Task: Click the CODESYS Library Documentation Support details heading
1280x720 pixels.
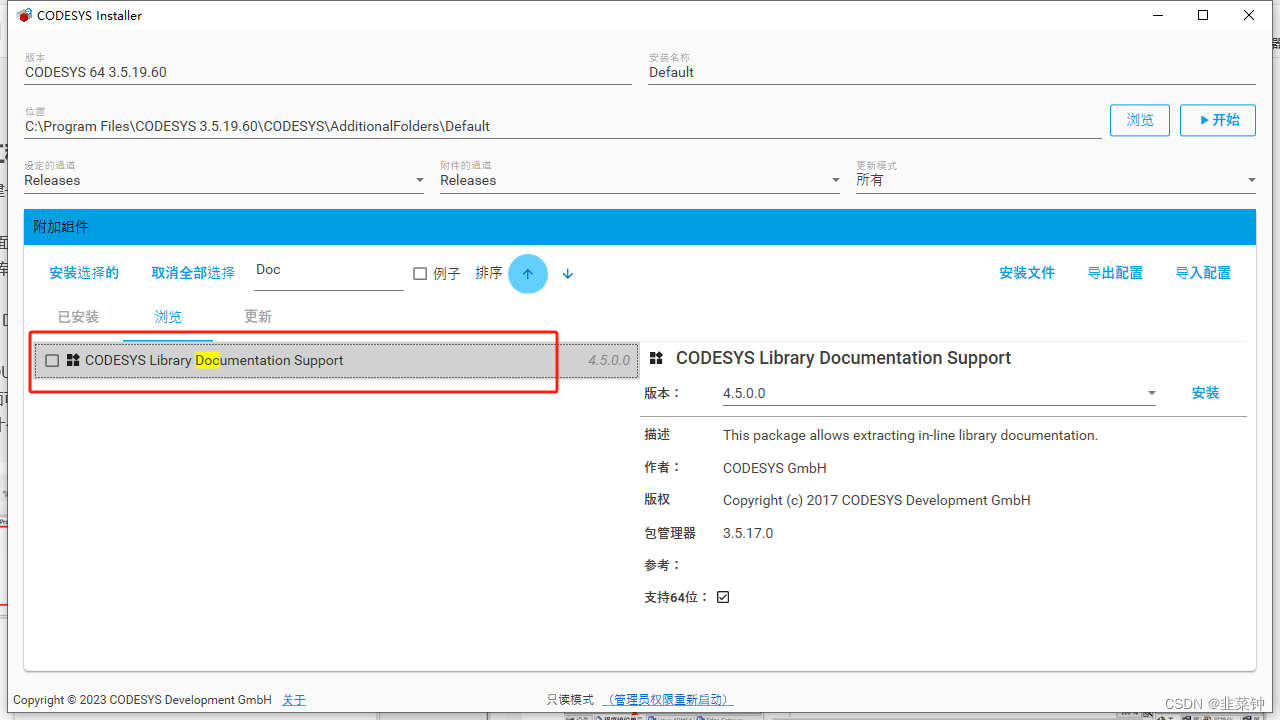Action: click(x=843, y=358)
